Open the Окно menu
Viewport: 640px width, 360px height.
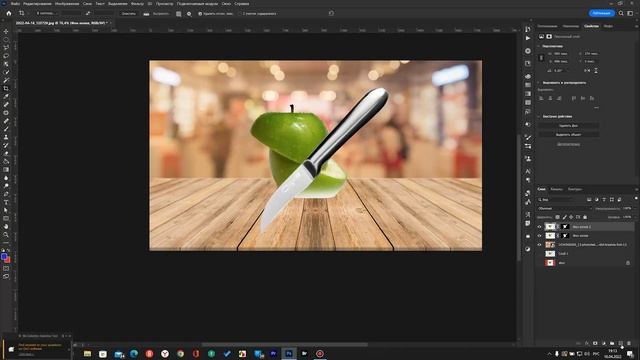pos(226,4)
